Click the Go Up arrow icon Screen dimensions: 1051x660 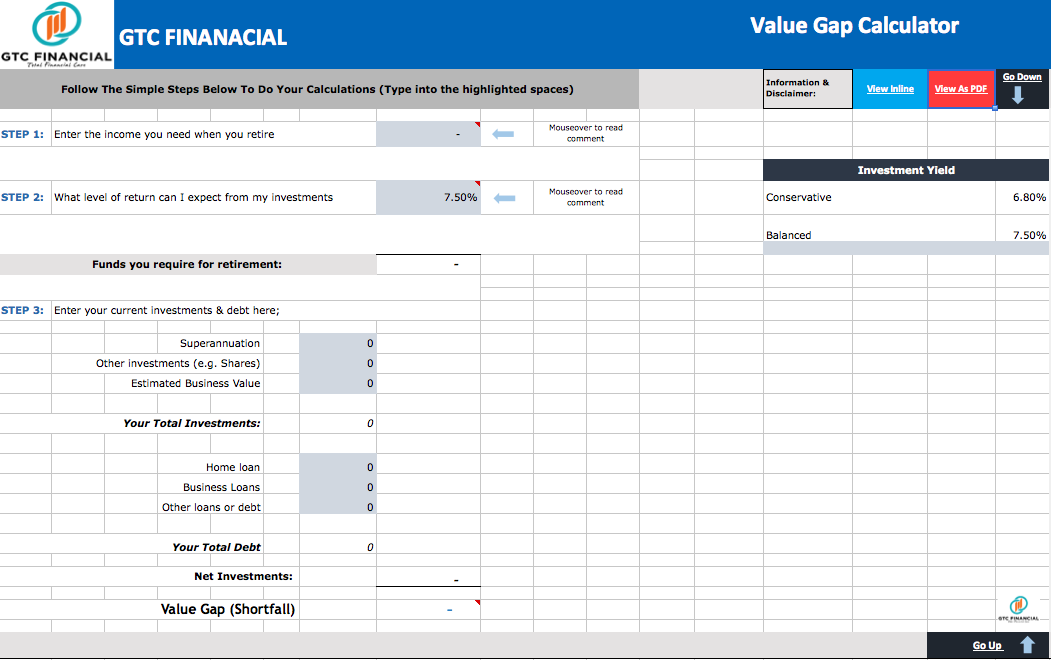pyautogui.click(x=1027, y=645)
